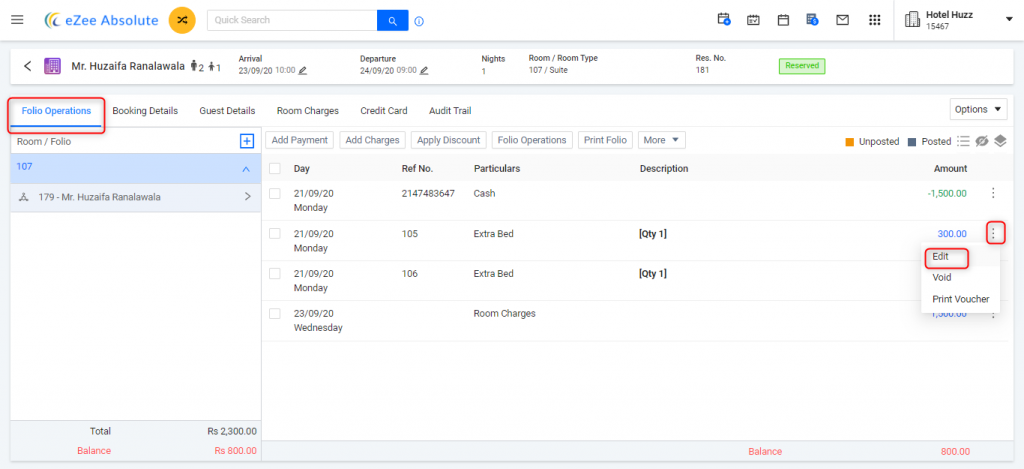This screenshot has width=1024, height=469.
Task: Edit departure time pencil icon
Action: (424, 71)
